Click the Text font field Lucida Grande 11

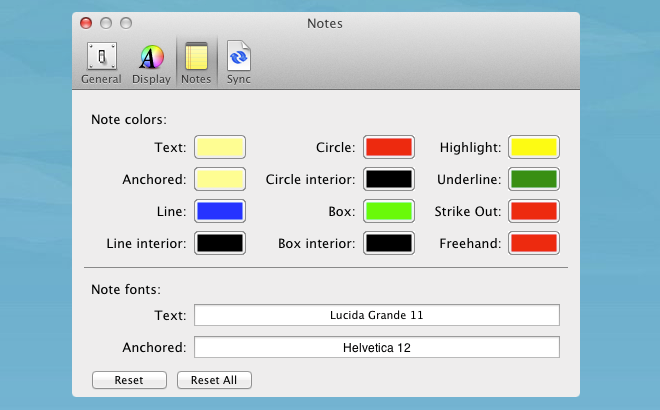(x=377, y=315)
